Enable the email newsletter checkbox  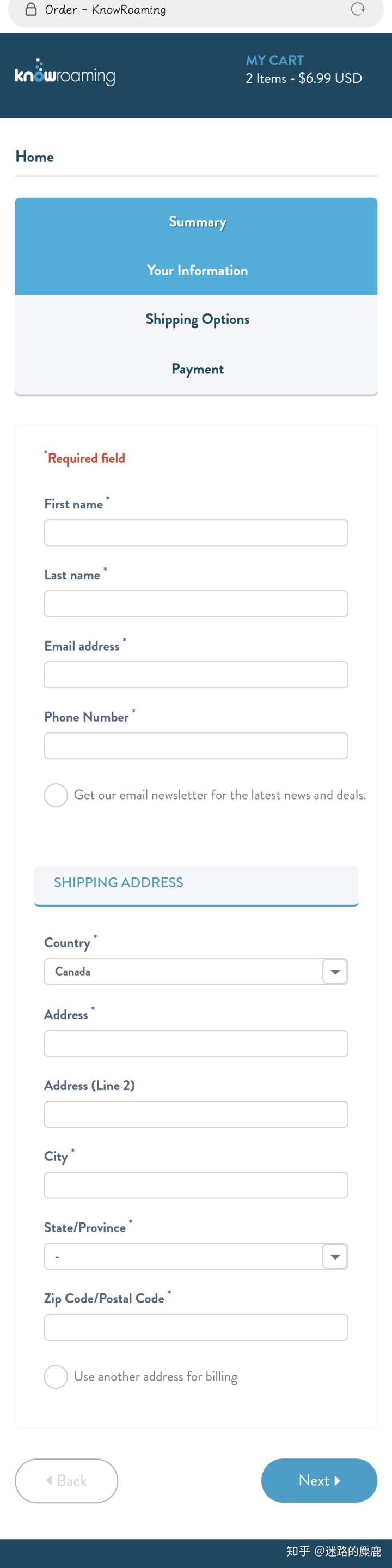point(56,795)
